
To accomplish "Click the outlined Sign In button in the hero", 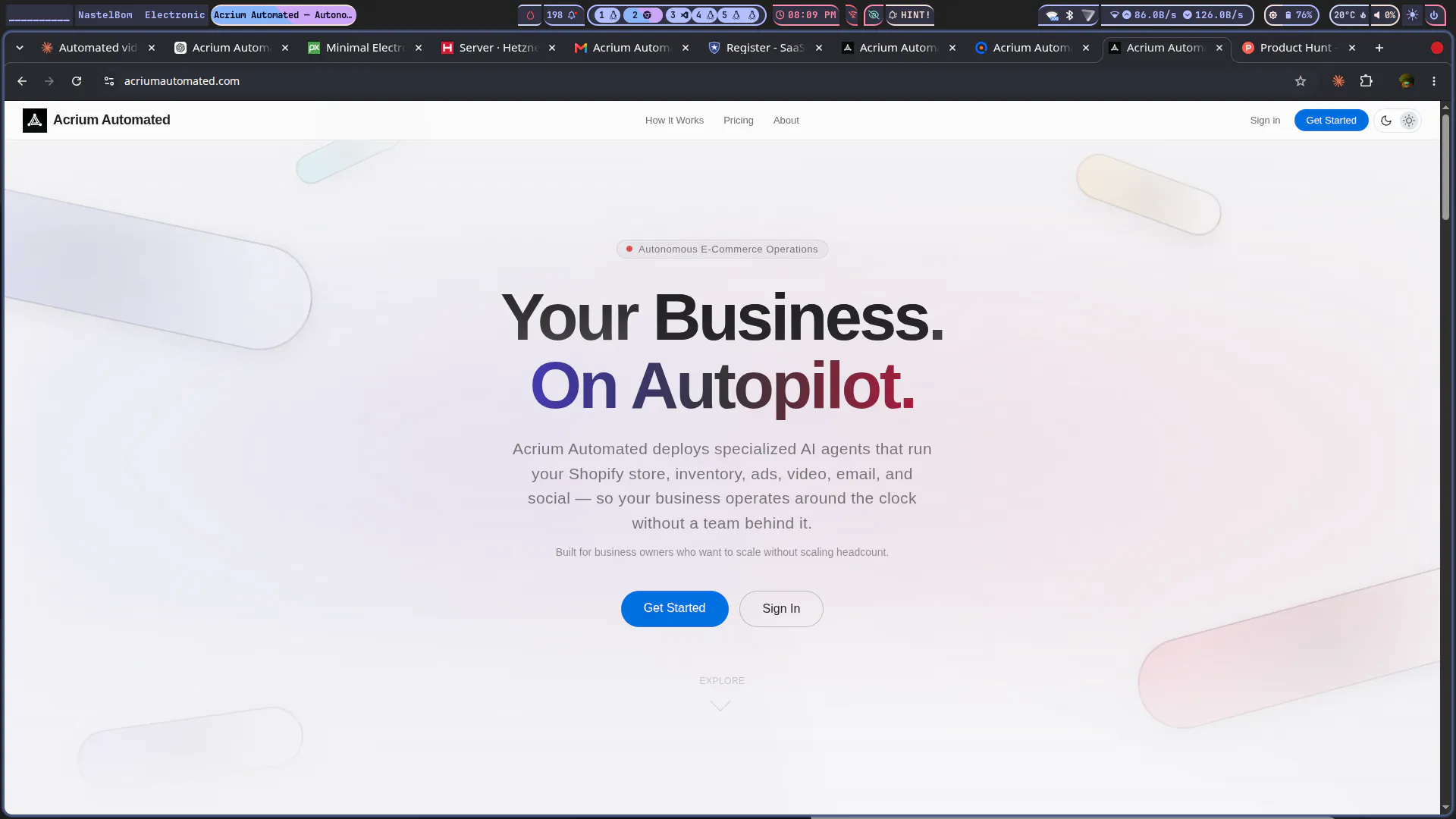I will pyautogui.click(x=781, y=609).
